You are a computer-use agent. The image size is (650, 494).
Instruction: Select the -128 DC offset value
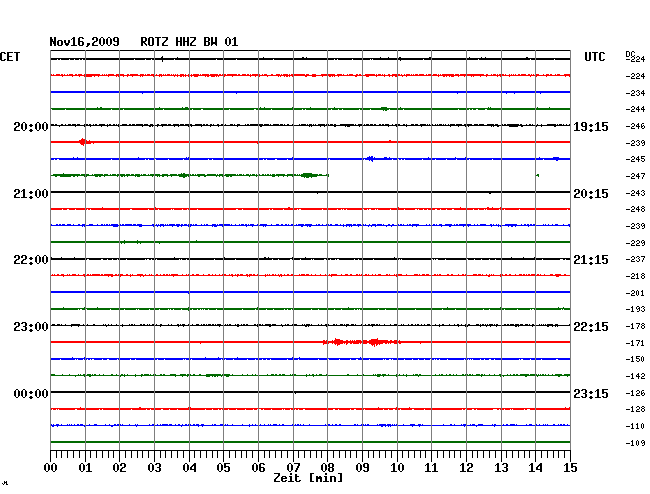(x=635, y=409)
